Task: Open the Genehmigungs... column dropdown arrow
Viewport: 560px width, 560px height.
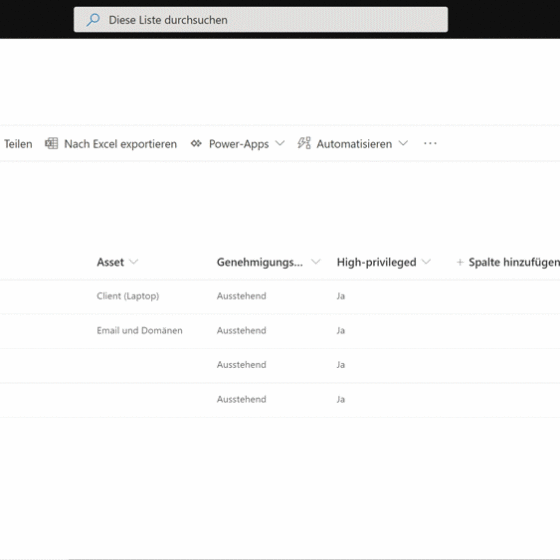Action: pyautogui.click(x=315, y=262)
